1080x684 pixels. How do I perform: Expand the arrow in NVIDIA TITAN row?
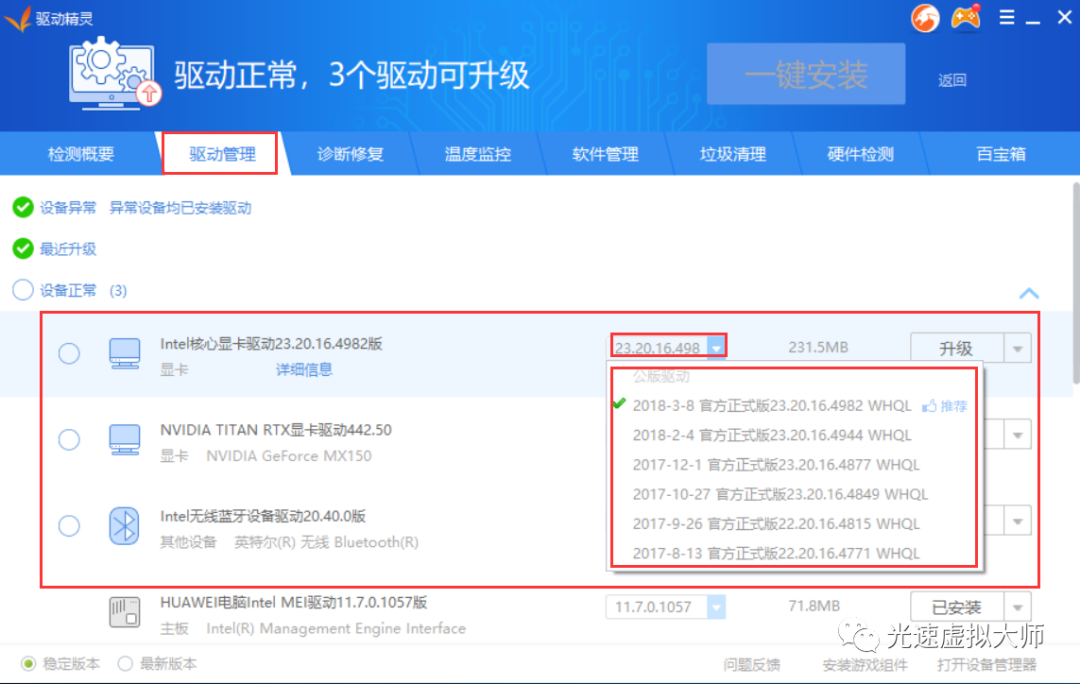point(1017,435)
